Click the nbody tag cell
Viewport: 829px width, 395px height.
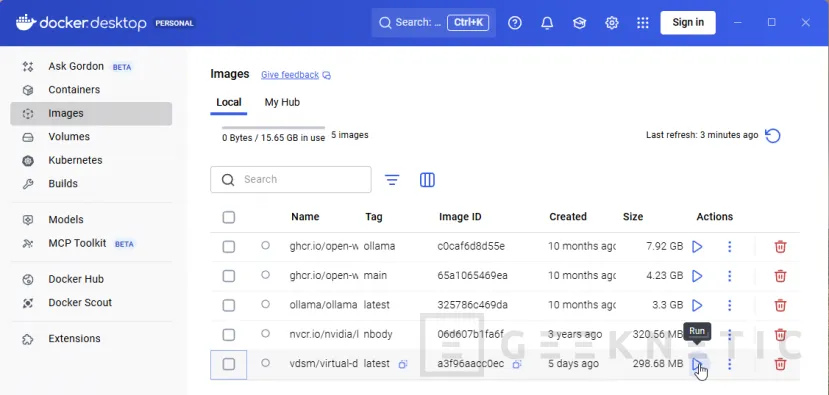coord(378,335)
